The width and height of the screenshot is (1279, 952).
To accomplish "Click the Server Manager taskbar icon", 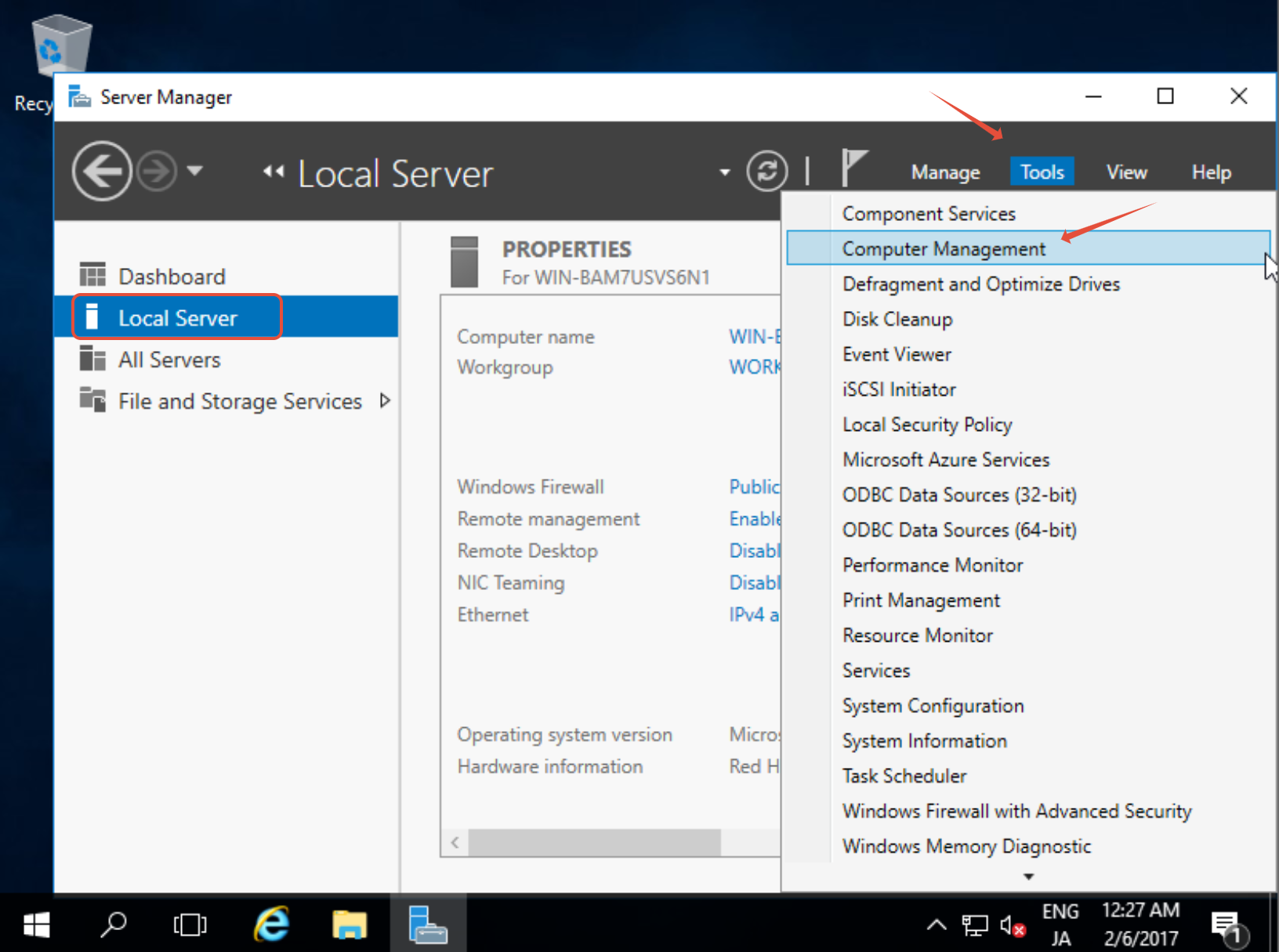I will (x=428, y=925).
